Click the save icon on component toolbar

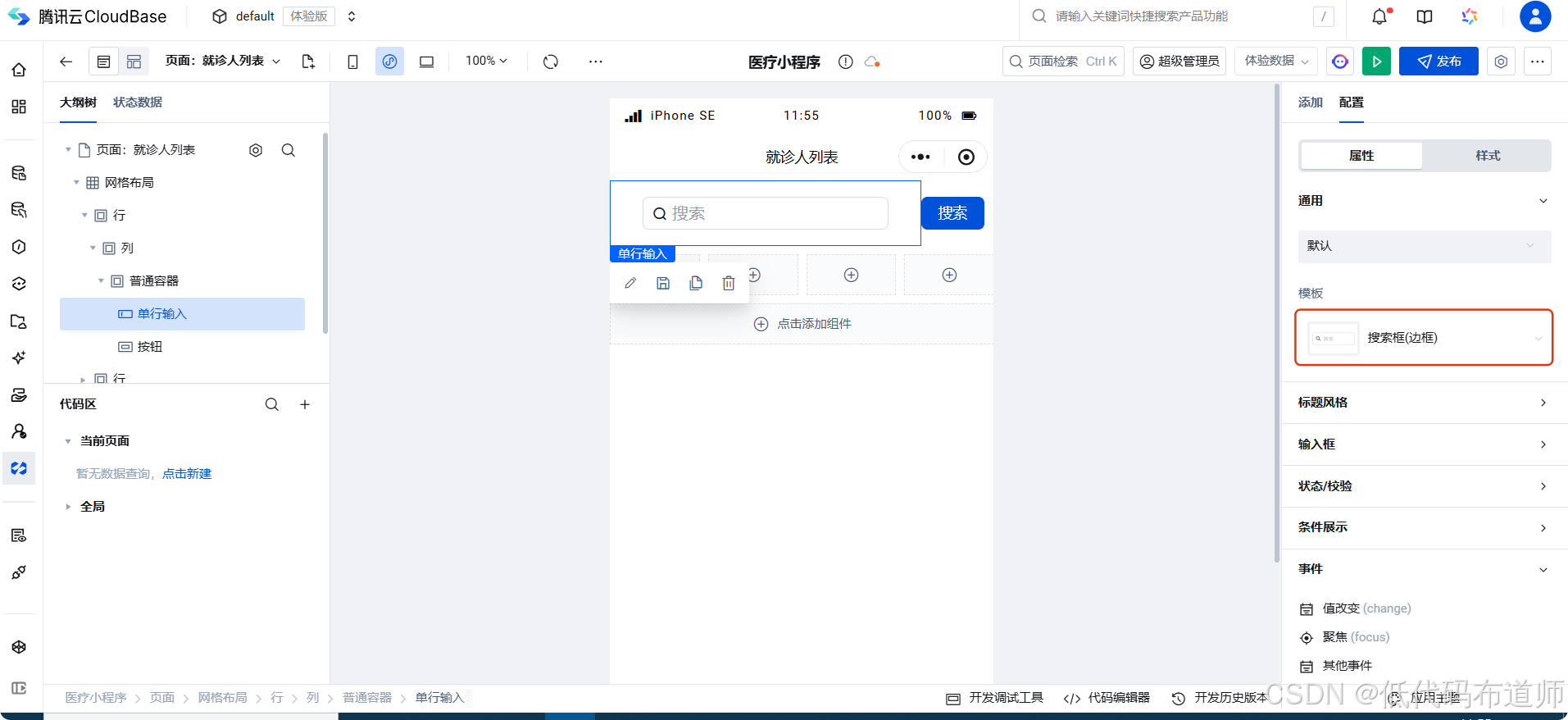[663, 283]
